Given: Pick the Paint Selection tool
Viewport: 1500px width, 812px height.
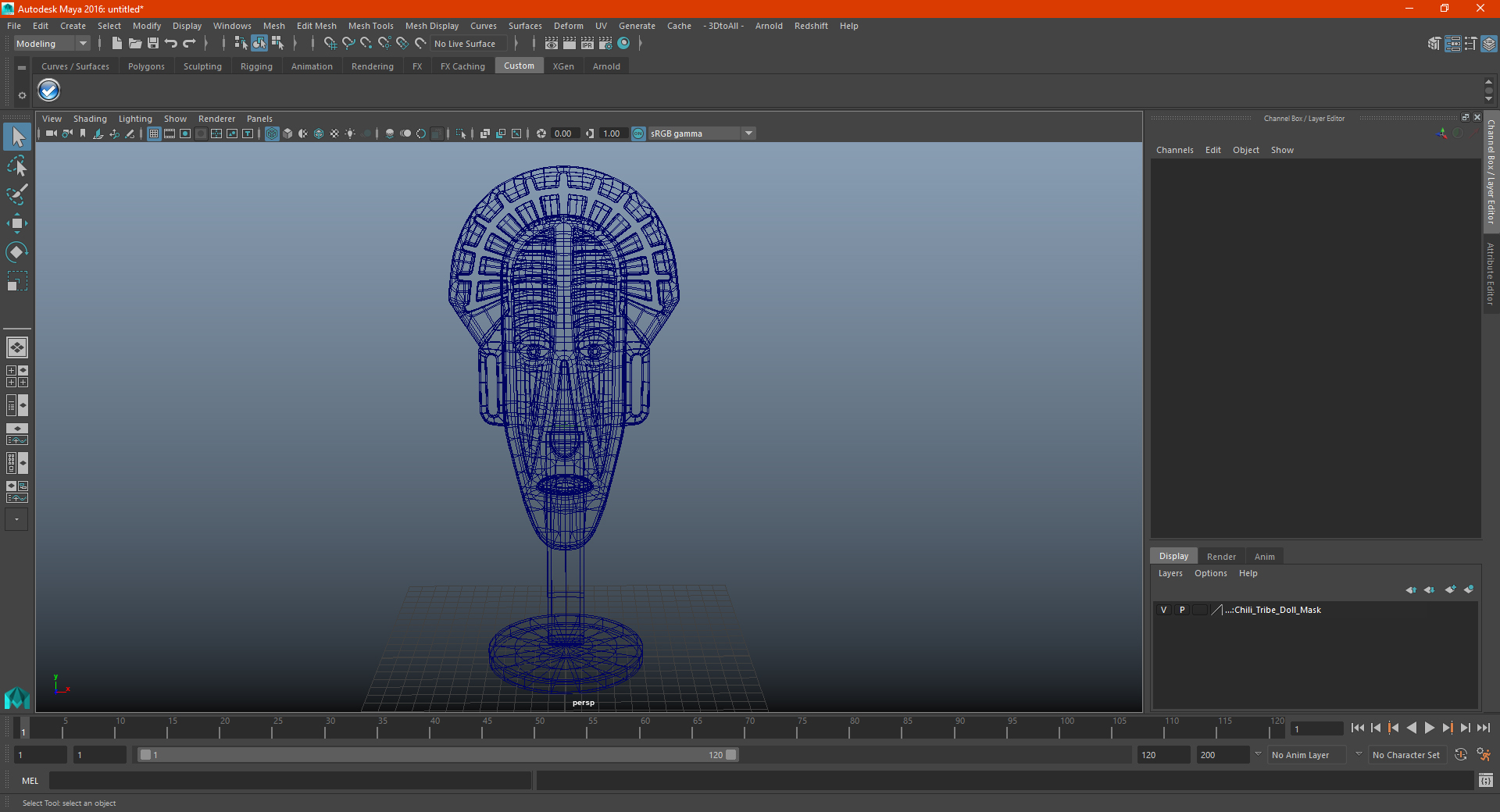Looking at the screenshot, I should coord(17,194).
